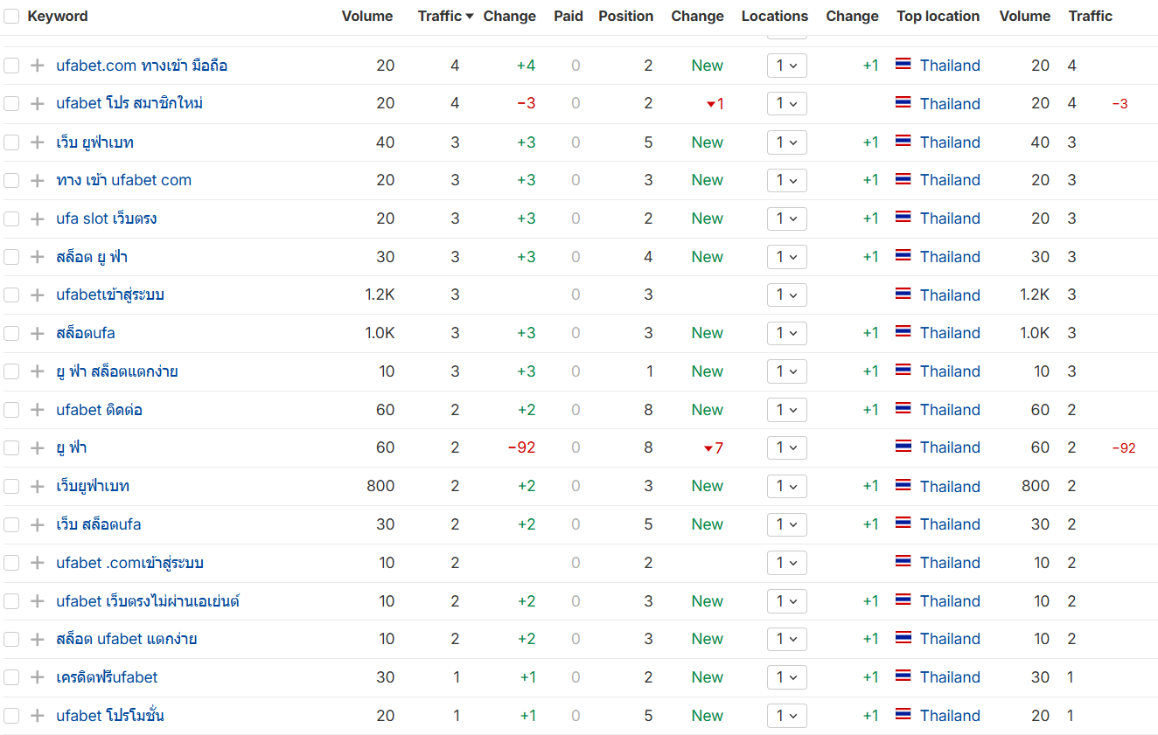
Task: Sort by first Volume column header
Action: [x=367, y=16]
